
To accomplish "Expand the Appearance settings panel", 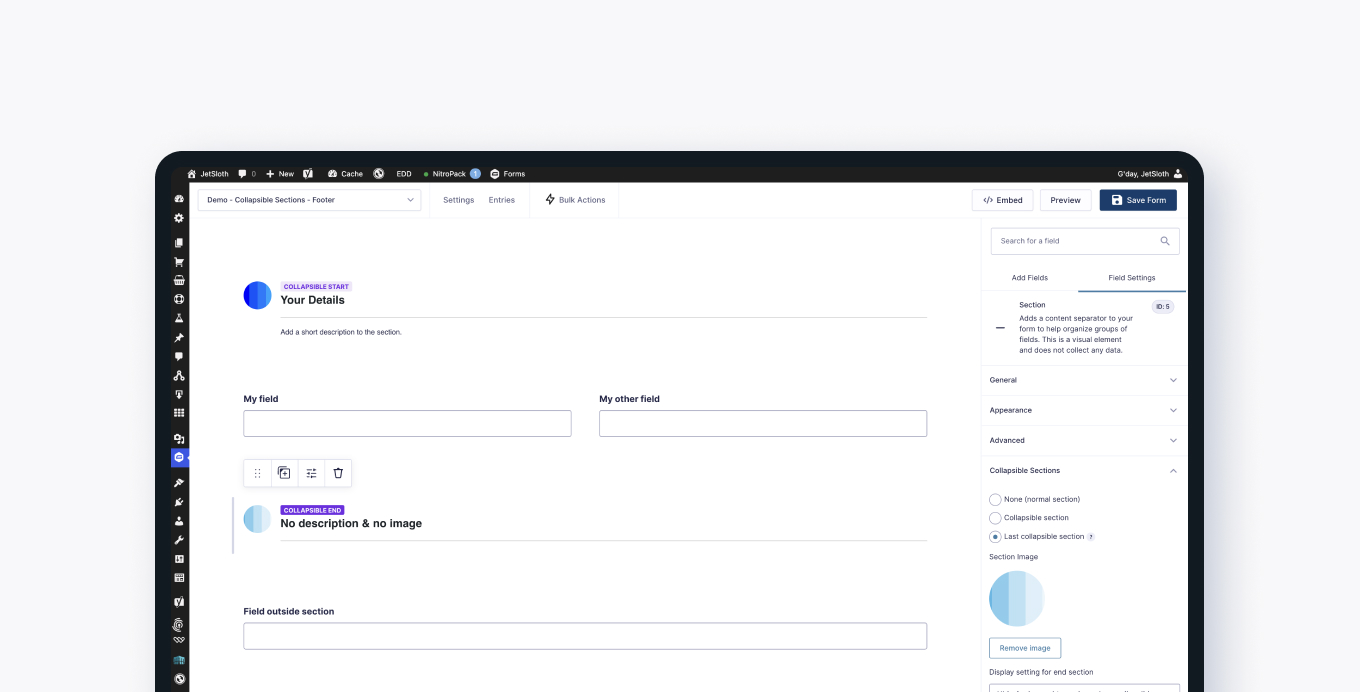I will tap(1084, 410).
